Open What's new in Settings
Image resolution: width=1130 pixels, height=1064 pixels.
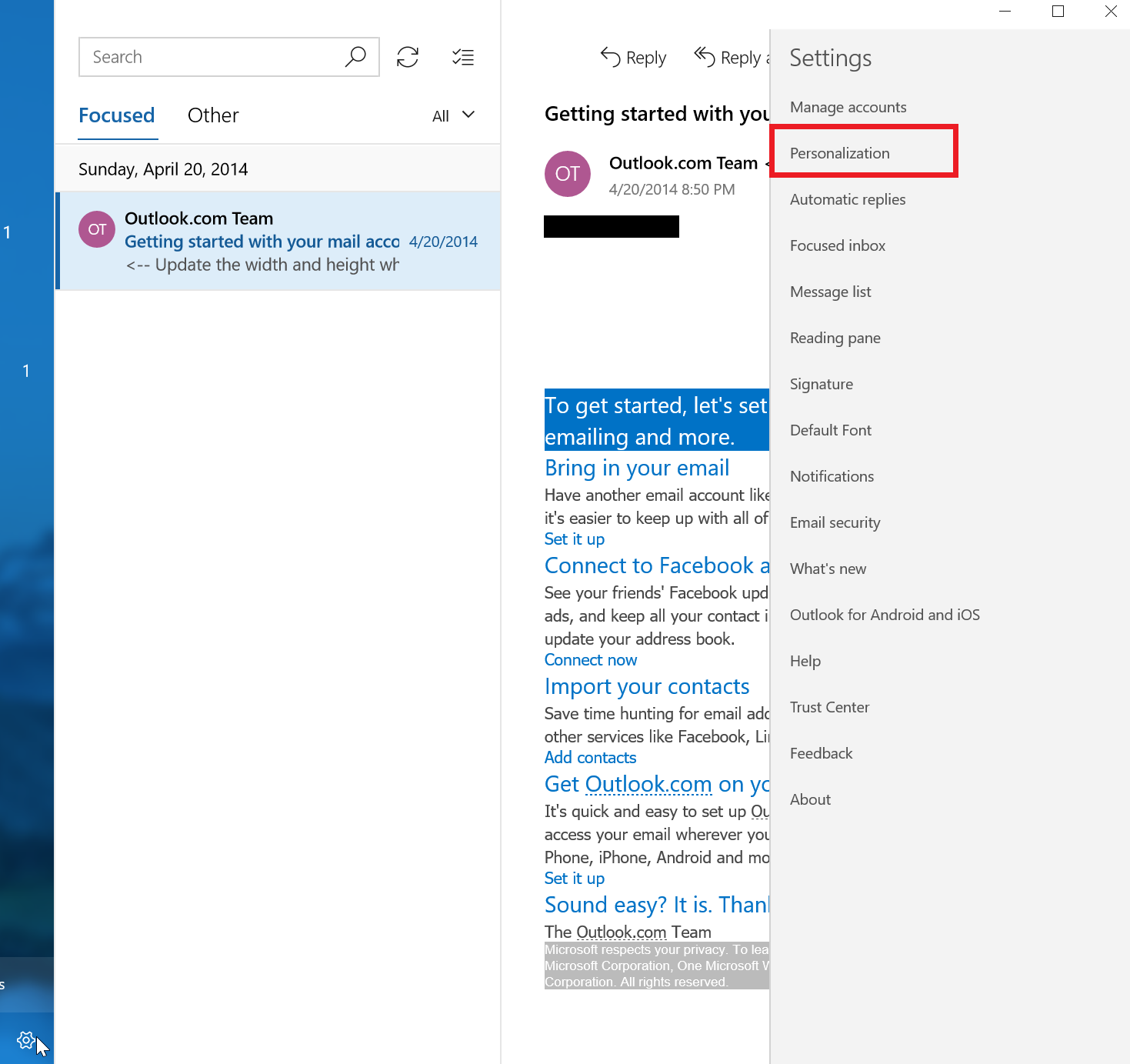[828, 569]
